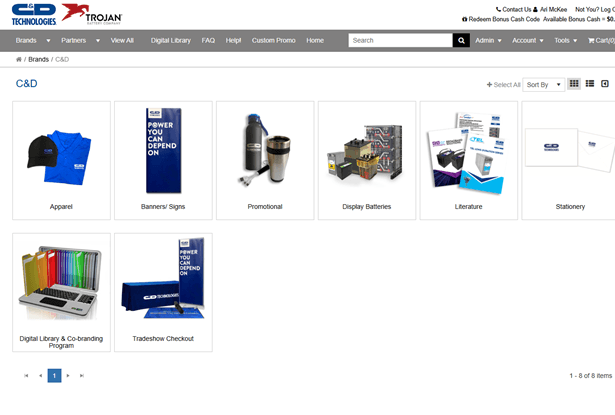
Task: Toggle Select All items
Action: (503, 85)
